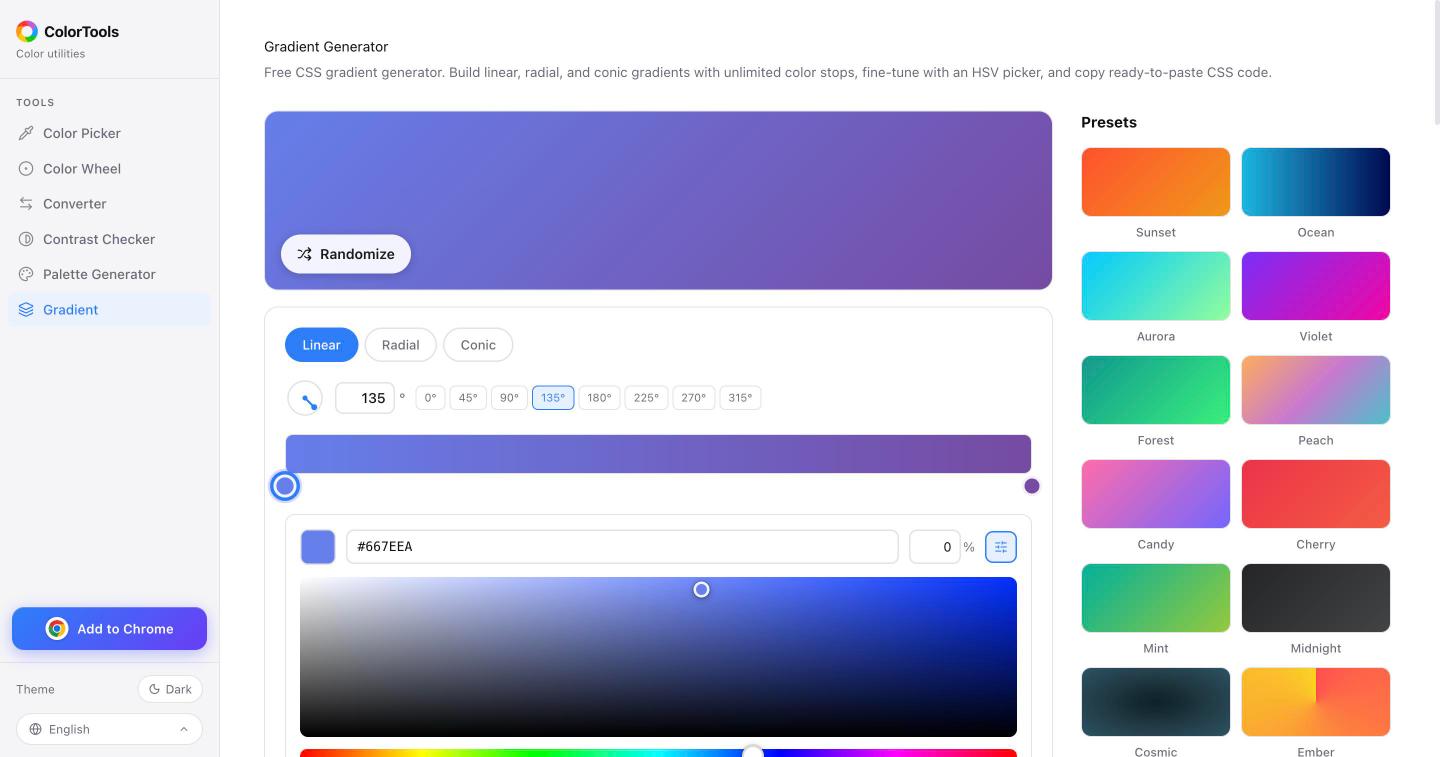Screen dimensions: 1440x757
Task: Switch to Conic gradient type
Action: pos(478,345)
